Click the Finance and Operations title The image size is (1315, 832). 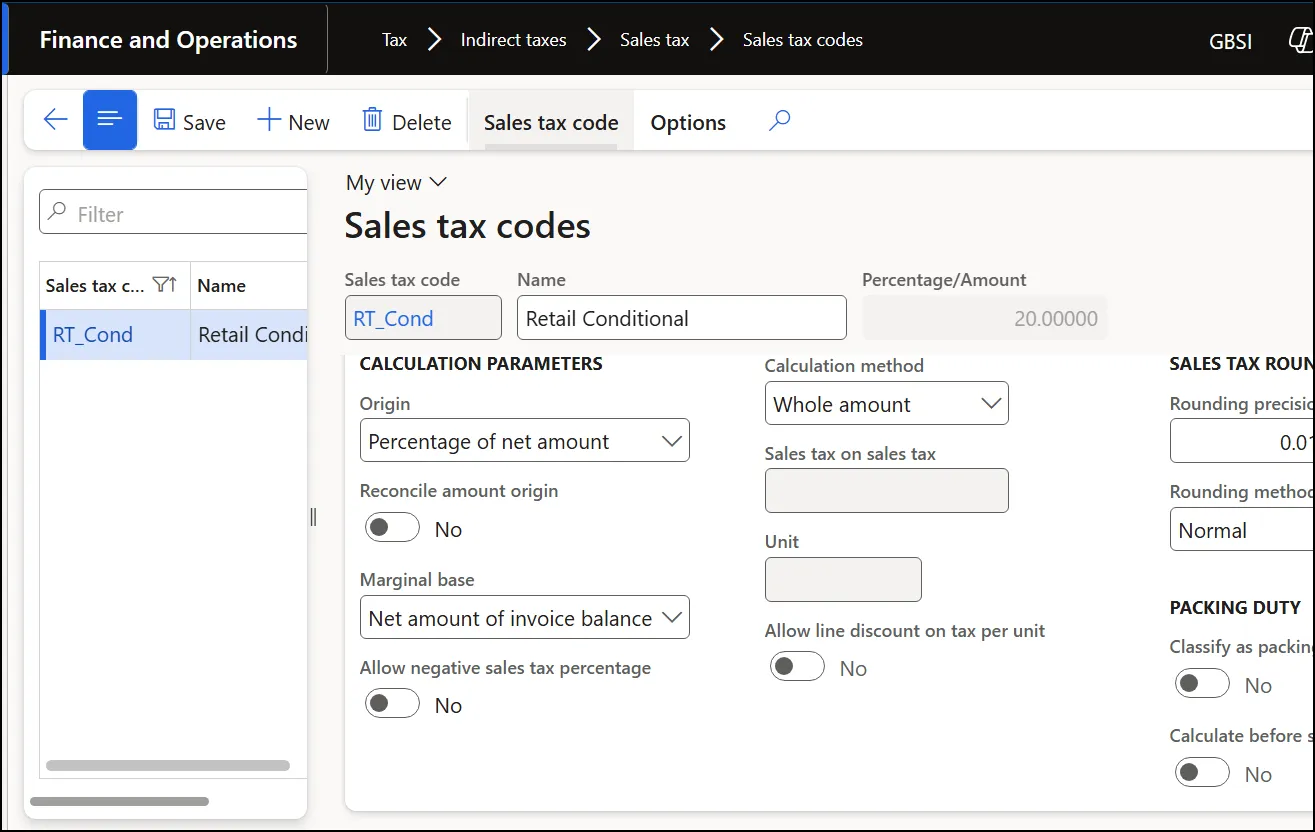click(168, 40)
